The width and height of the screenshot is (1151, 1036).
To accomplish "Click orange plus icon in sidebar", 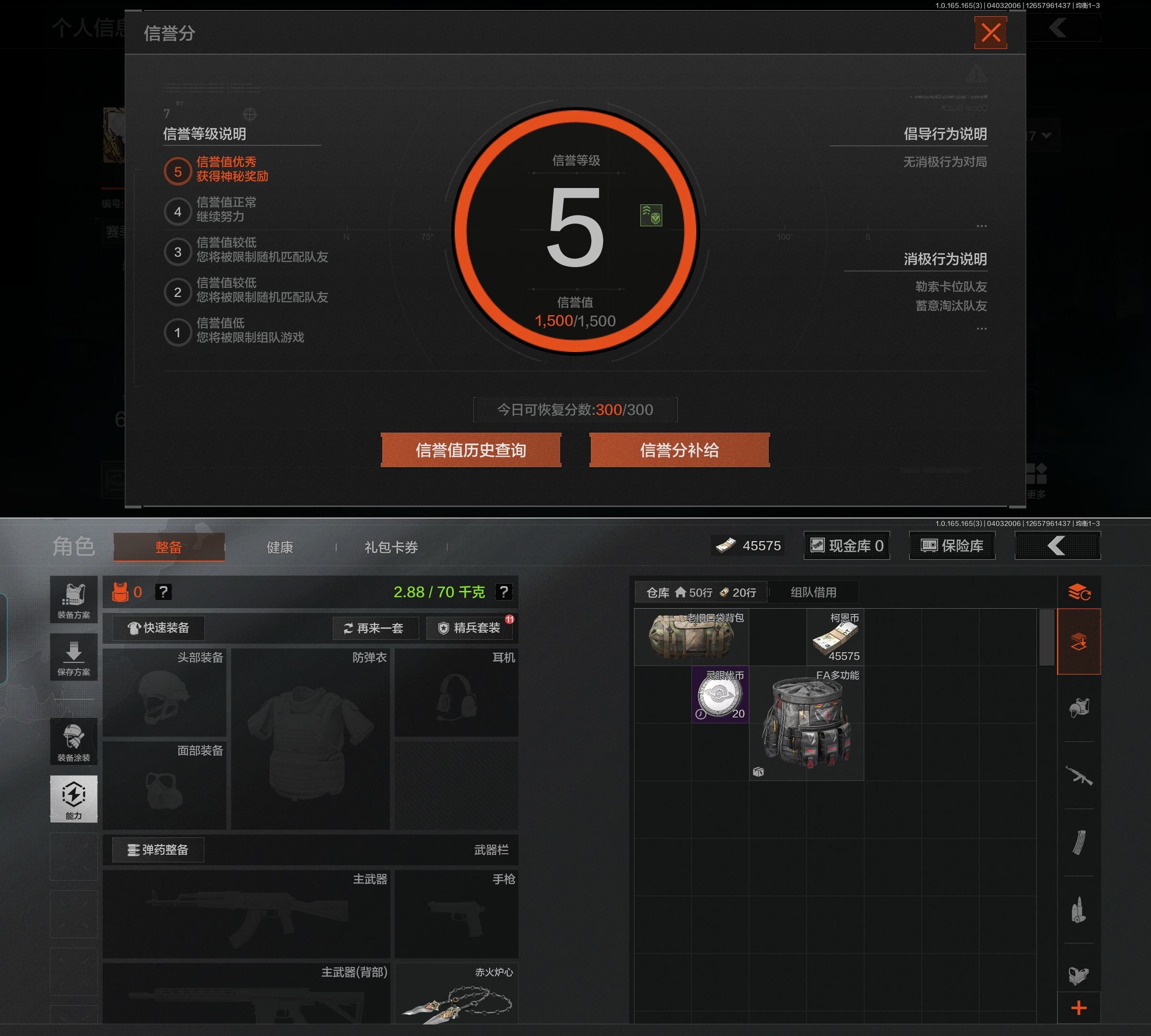I will click(1079, 1008).
